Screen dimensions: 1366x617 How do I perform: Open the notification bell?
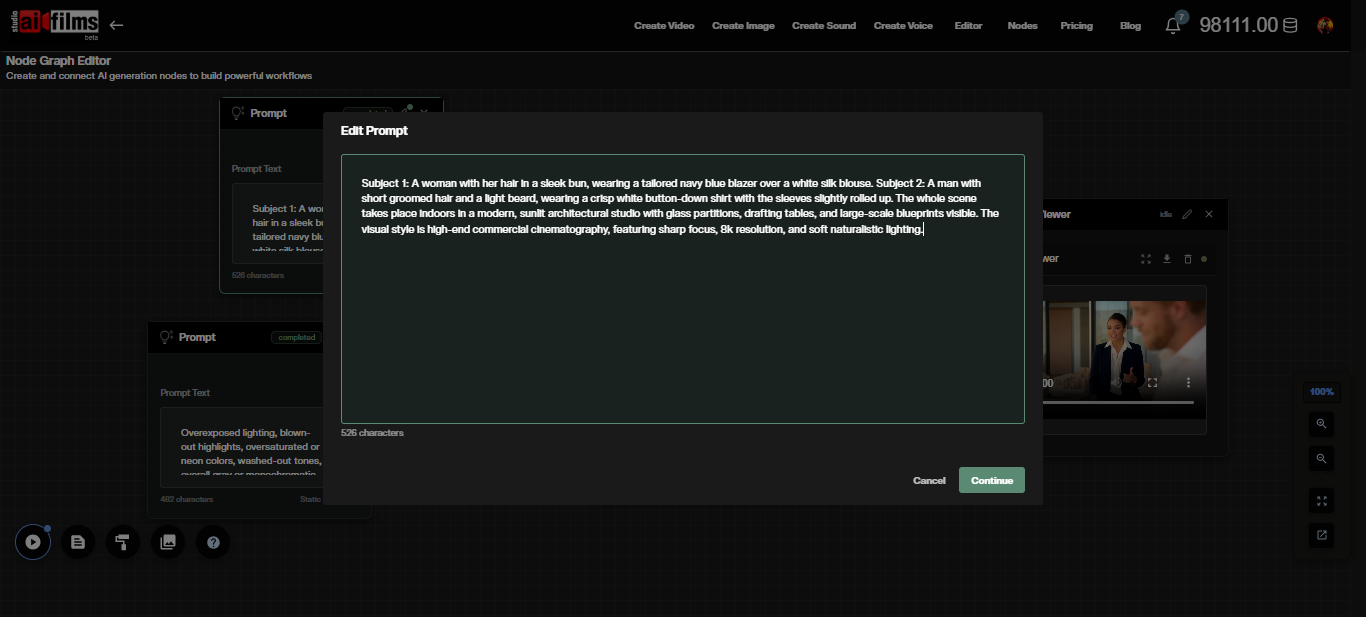(1171, 25)
